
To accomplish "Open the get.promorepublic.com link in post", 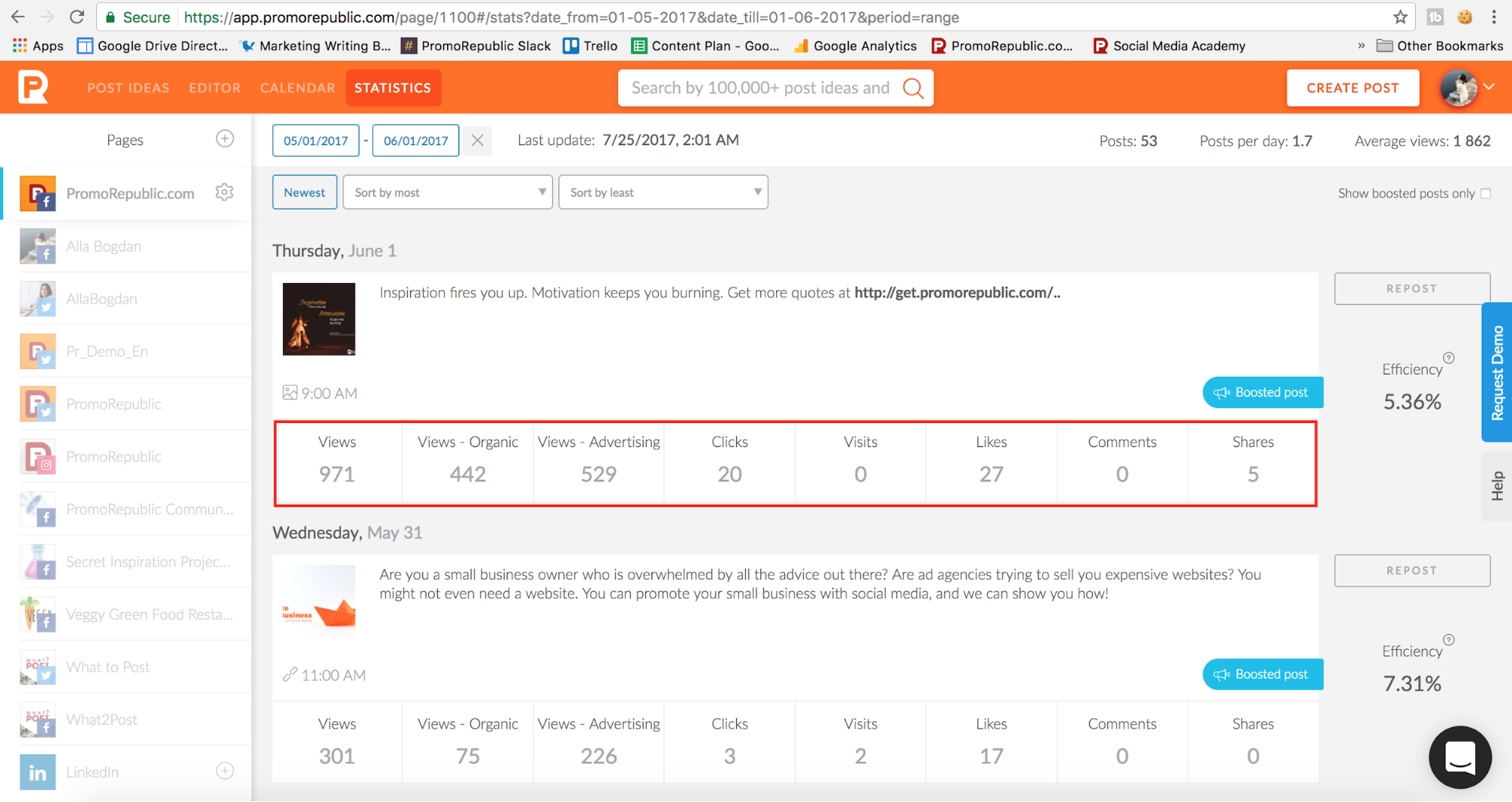I will (x=957, y=293).
